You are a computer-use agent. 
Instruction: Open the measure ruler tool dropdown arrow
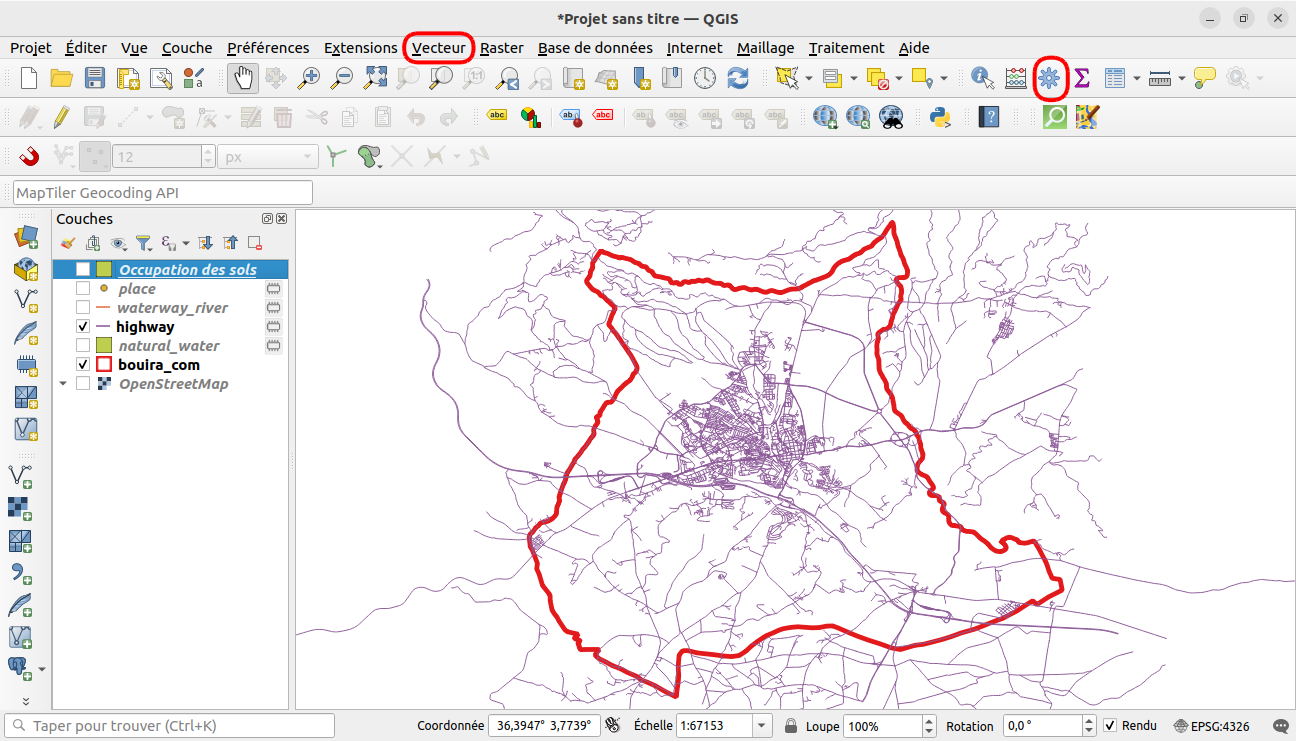pos(1182,78)
